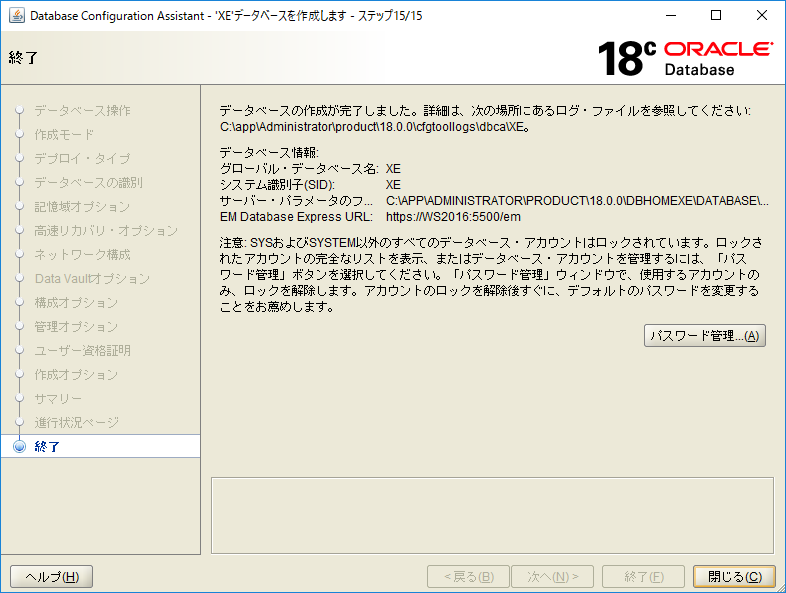Open the パスワード管理 (Password Management) dialog
Viewport: 786px width, 593px height.
[x=705, y=335]
